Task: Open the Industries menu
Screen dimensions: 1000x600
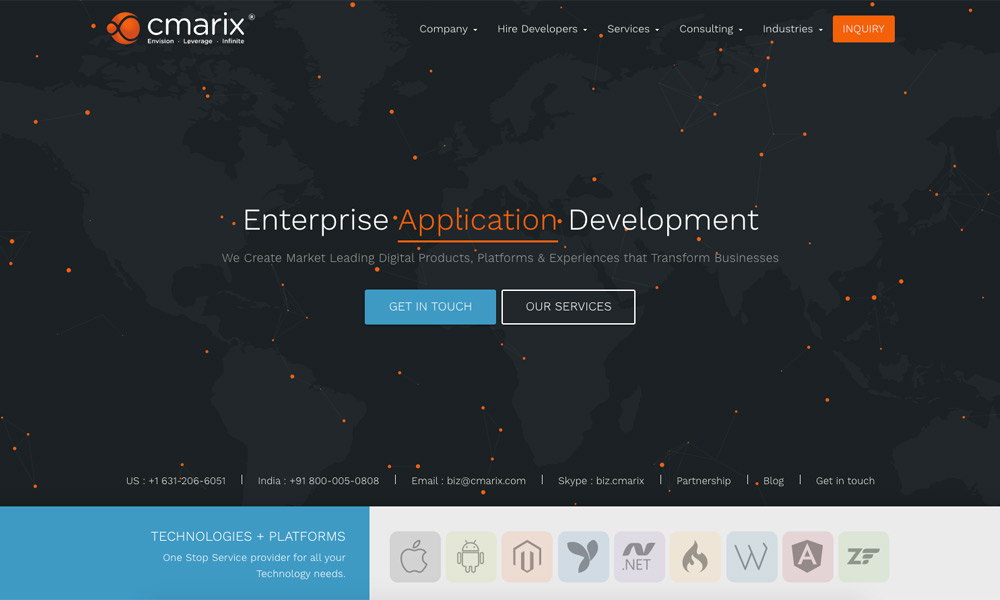Action: (x=792, y=29)
